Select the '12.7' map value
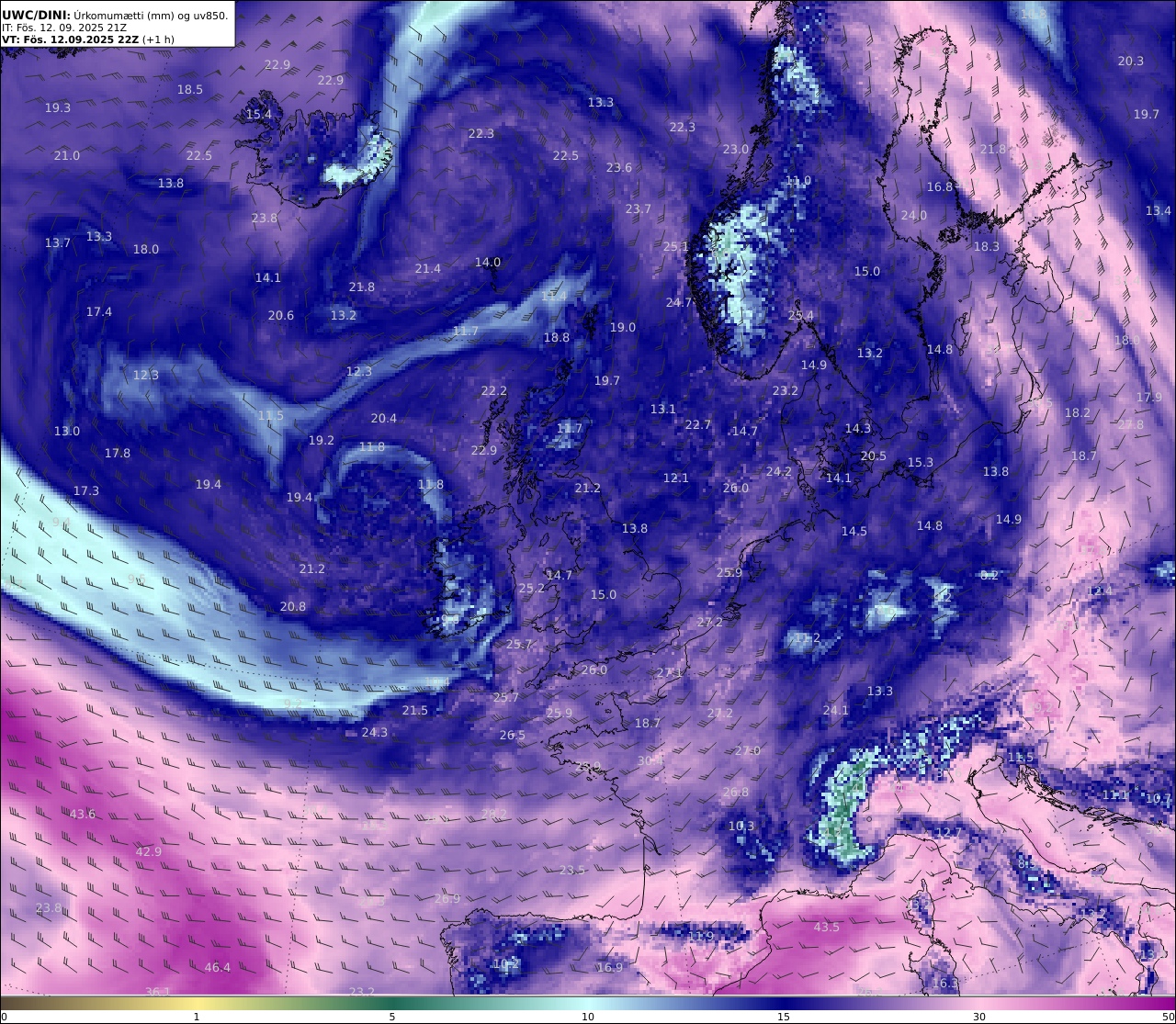Screen dimensions: 1176x1024 [x=948, y=833]
